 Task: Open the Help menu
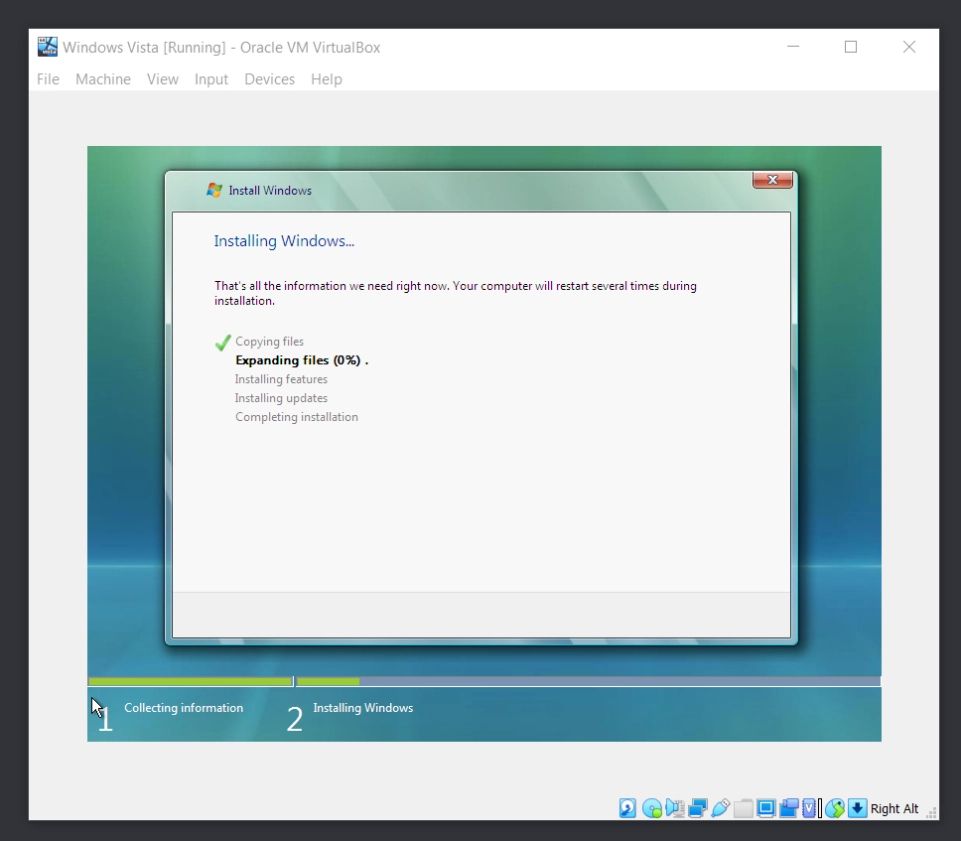(x=326, y=79)
